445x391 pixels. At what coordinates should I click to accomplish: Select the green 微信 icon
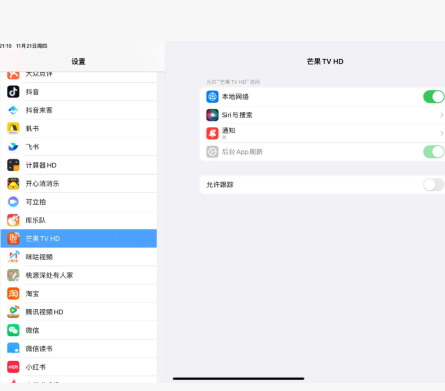(x=13, y=330)
